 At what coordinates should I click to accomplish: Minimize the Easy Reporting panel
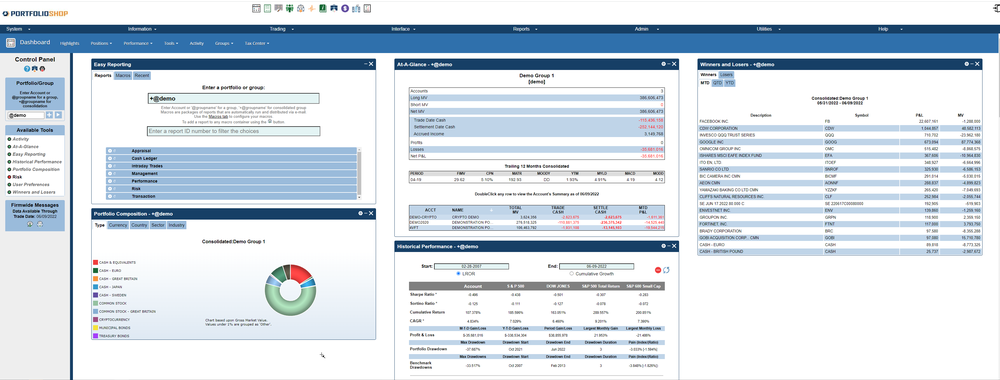tap(365, 64)
